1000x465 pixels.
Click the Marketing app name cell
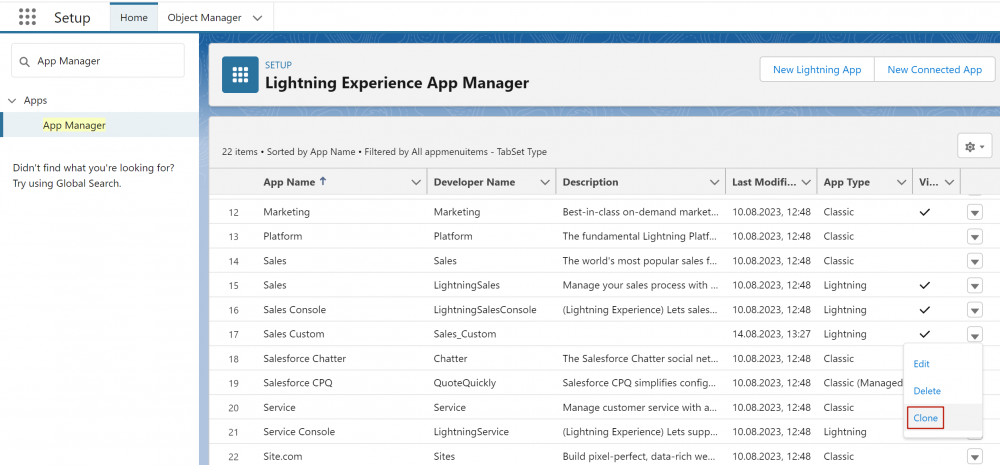(286, 212)
